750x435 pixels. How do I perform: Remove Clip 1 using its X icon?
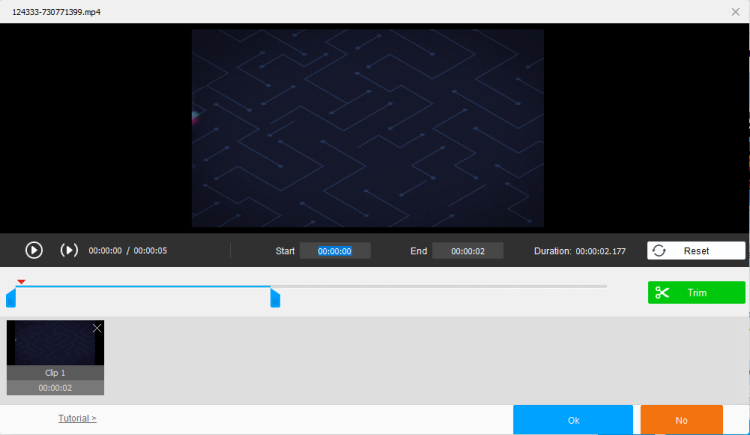(97, 328)
